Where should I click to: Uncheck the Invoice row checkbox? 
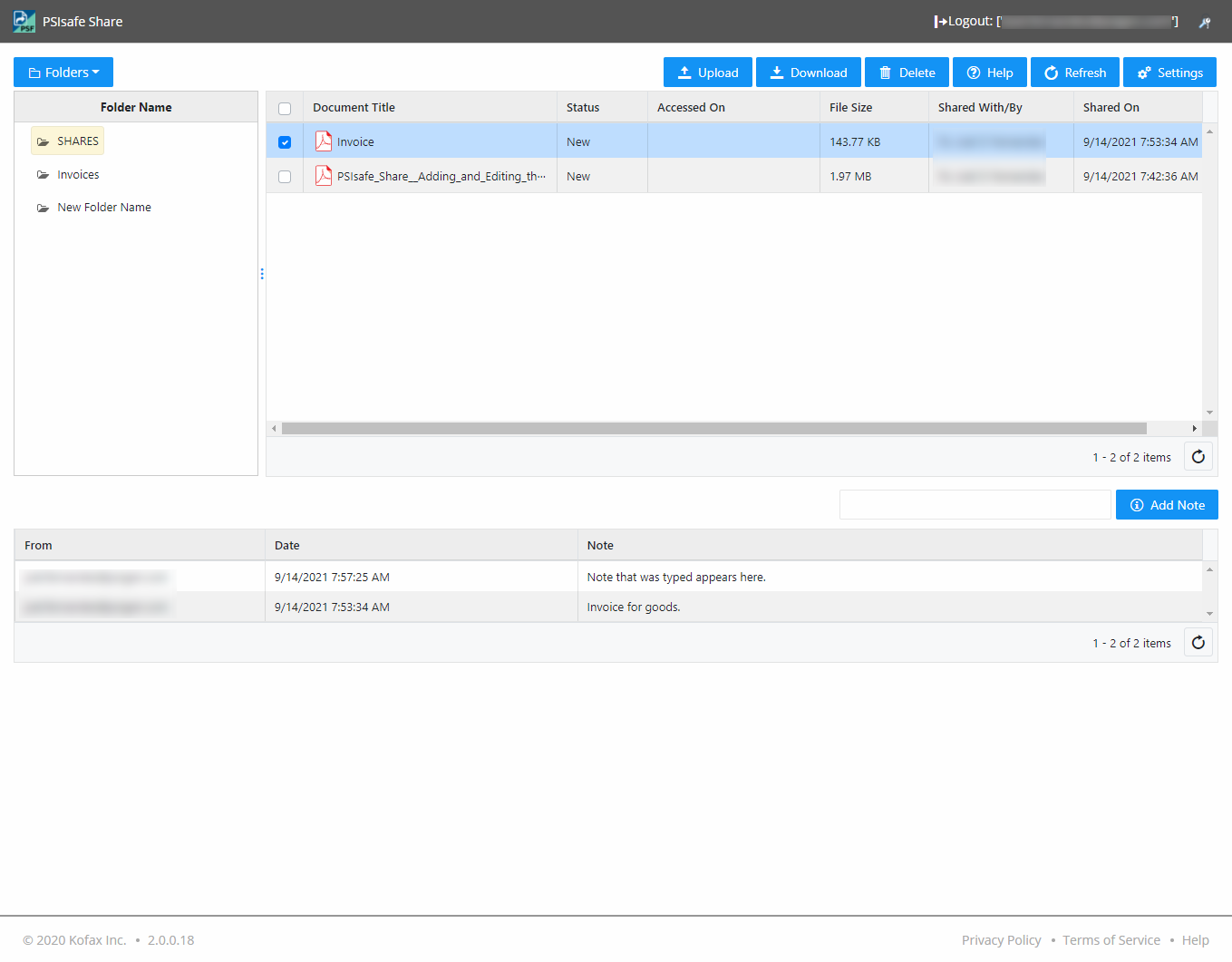[285, 142]
